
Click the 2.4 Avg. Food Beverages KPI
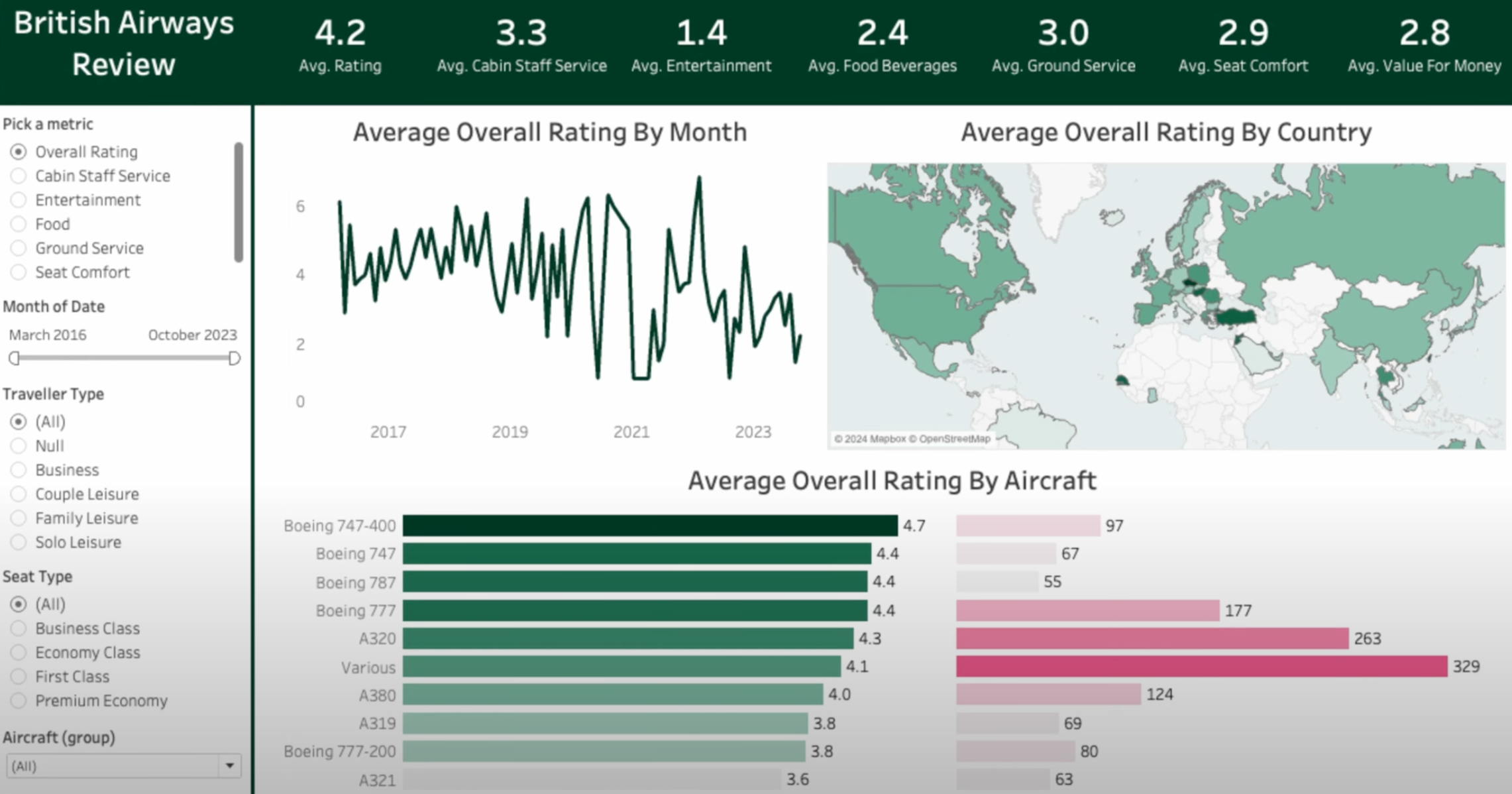click(882, 46)
